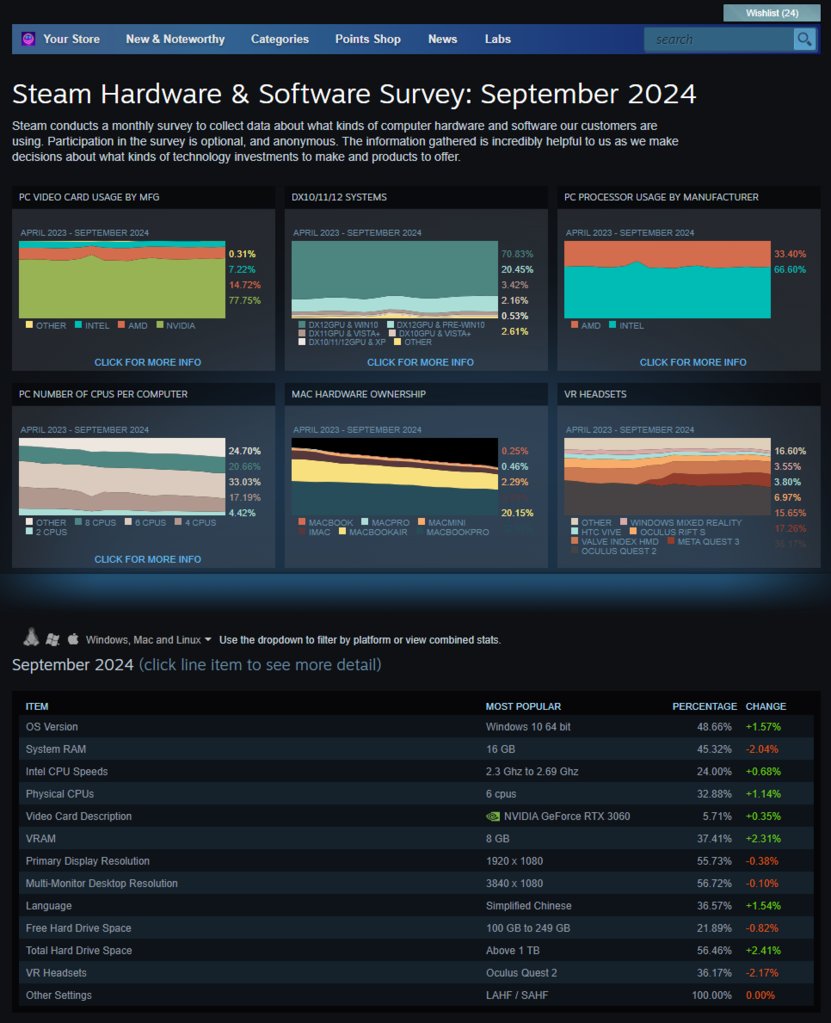Click the Windows platform icon
This screenshot has width=831, height=1023.
pos(53,639)
